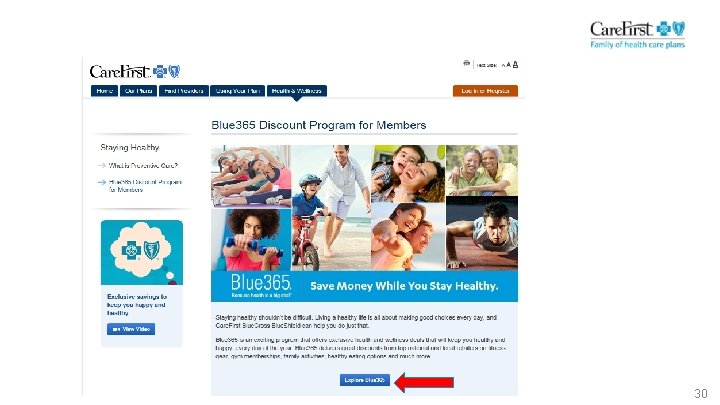The width and height of the screenshot is (720, 405).
Task: Open the Our Plans navigation tab
Action: click(x=139, y=91)
